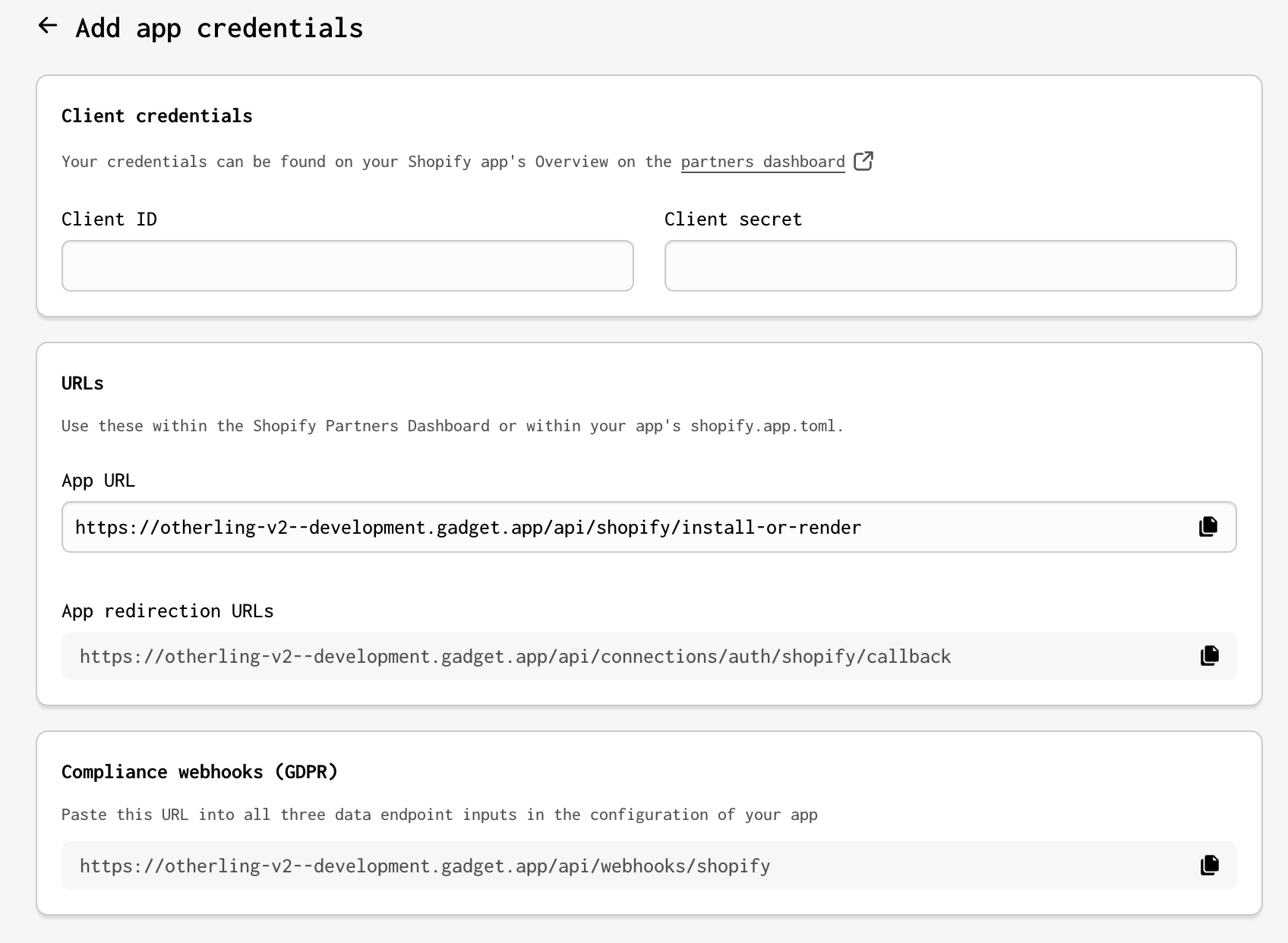Copy the compliance webhooks URL via copy icon
This screenshot has height=943, width=1288.
click(1210, 866)
